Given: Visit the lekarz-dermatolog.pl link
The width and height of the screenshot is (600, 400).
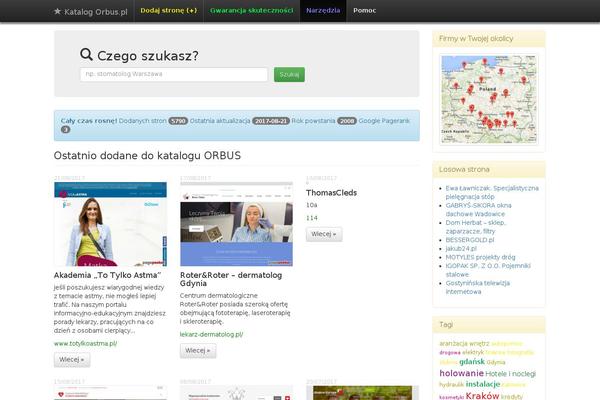Looking at the screenshot, I should [x=211, y=335].
